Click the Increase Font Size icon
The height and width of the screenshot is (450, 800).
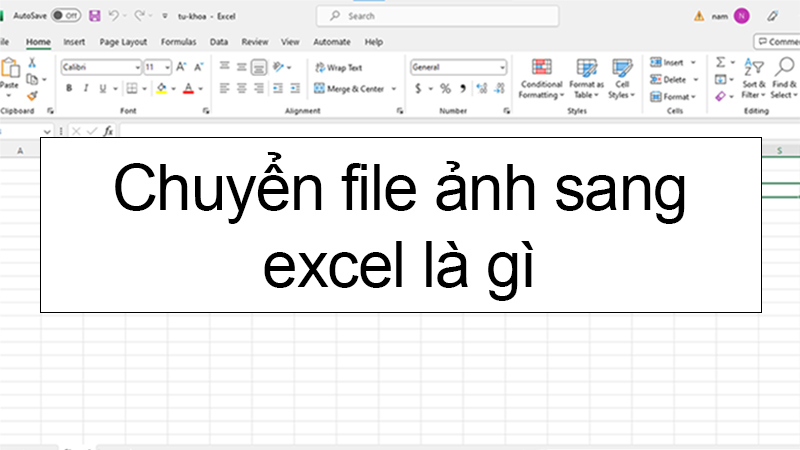pos(181,67)
